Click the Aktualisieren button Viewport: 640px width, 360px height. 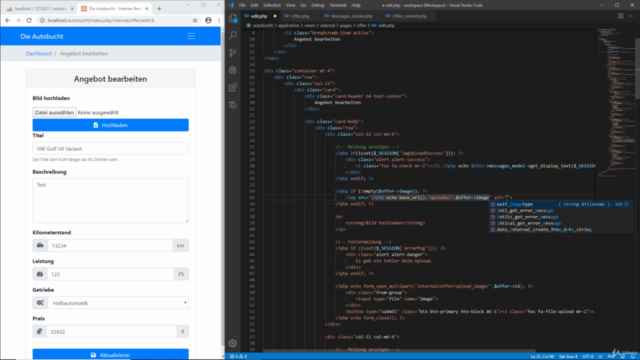[111, 354]
